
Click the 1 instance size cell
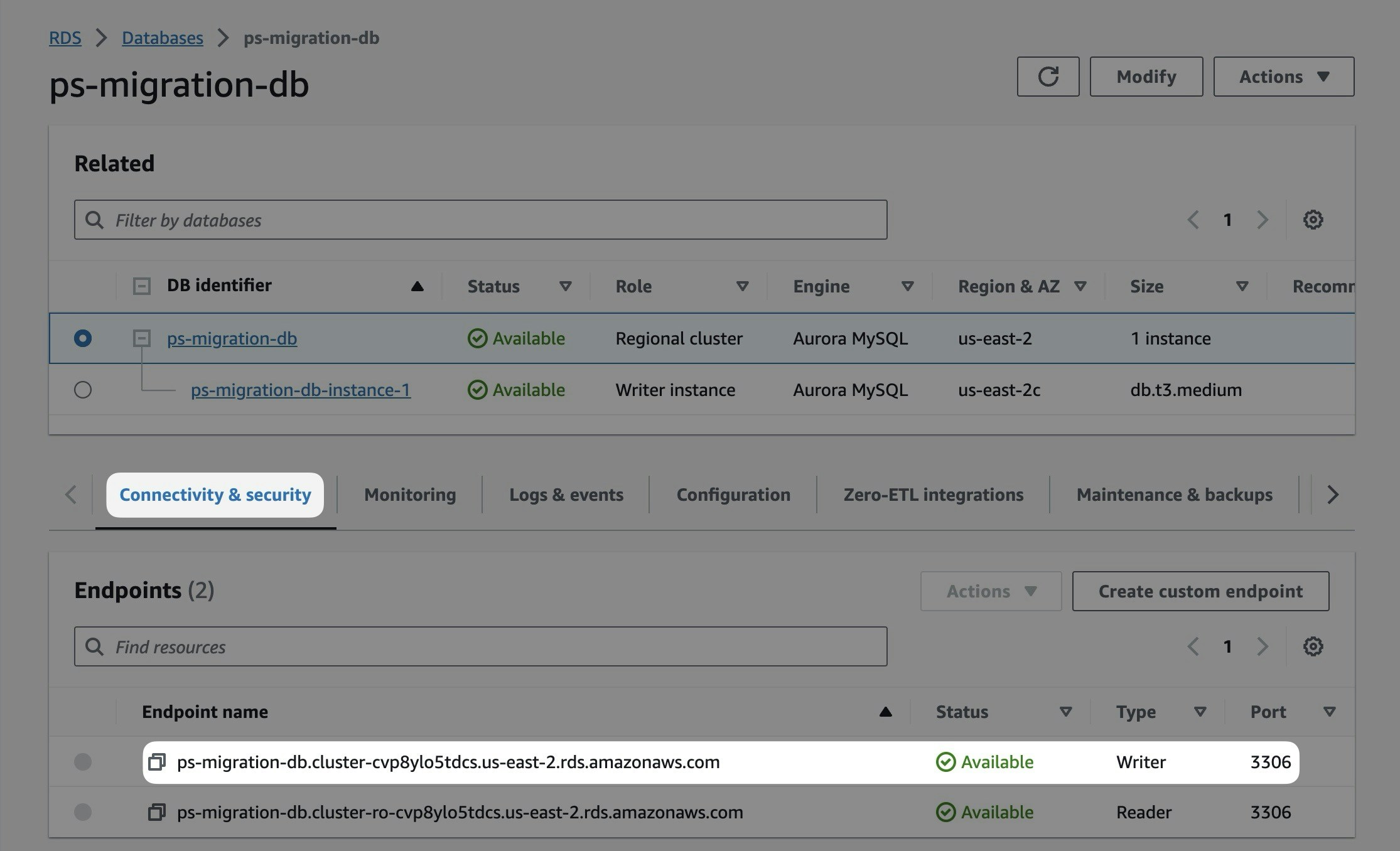click(x=1170, y=338)
